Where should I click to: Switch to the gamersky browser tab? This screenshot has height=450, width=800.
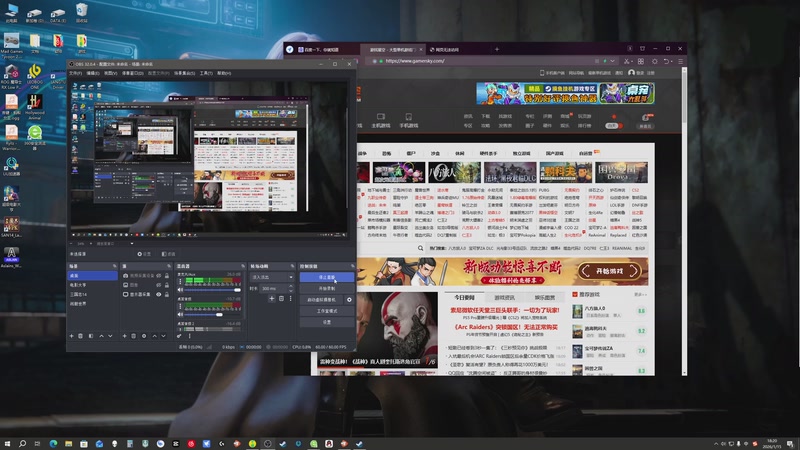click(392, 49)
